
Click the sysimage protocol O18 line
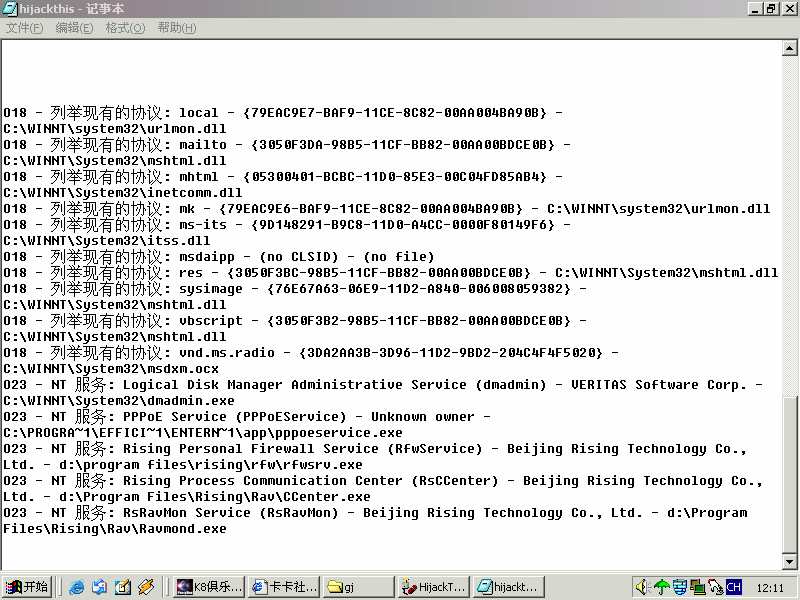(295, 289)
